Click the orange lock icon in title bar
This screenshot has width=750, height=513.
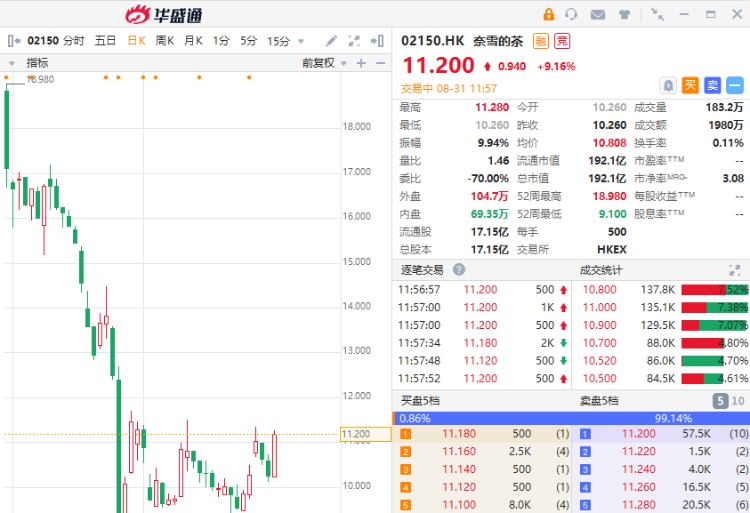[x=549, y=14]
